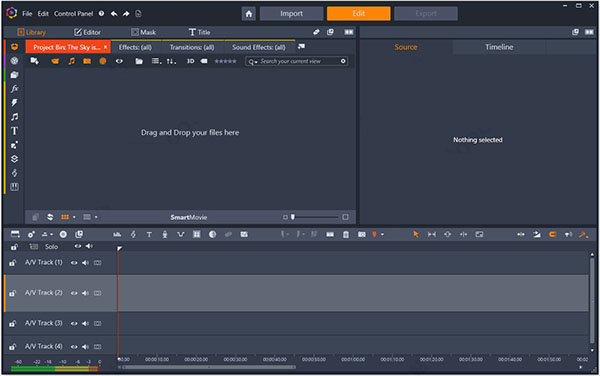Hide video on A/V Track (3) with the eye icon

(74, 324)
